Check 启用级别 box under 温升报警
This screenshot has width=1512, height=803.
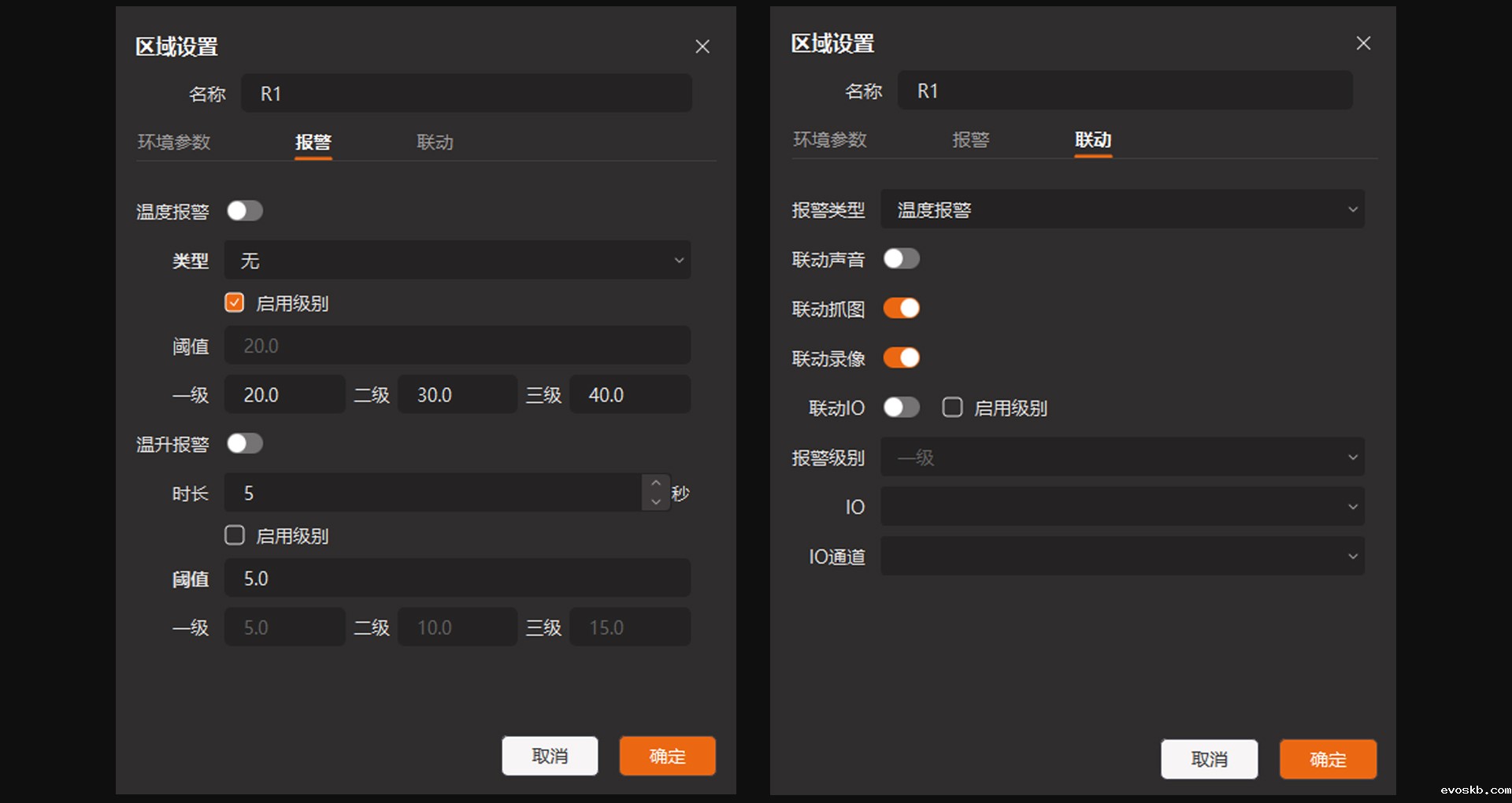point(235,536)
